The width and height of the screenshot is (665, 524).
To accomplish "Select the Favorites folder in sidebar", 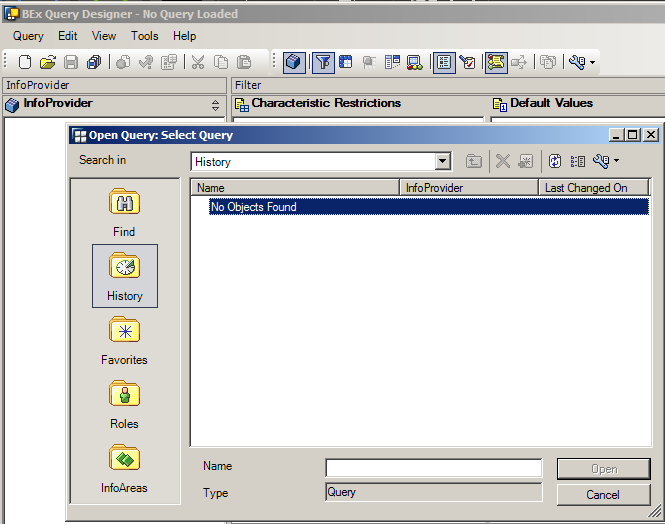I will (124, 341).
